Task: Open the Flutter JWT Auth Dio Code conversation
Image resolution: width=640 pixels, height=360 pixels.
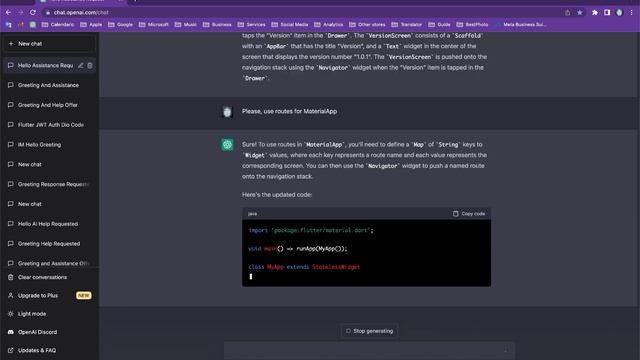Action: pos(49,125)
